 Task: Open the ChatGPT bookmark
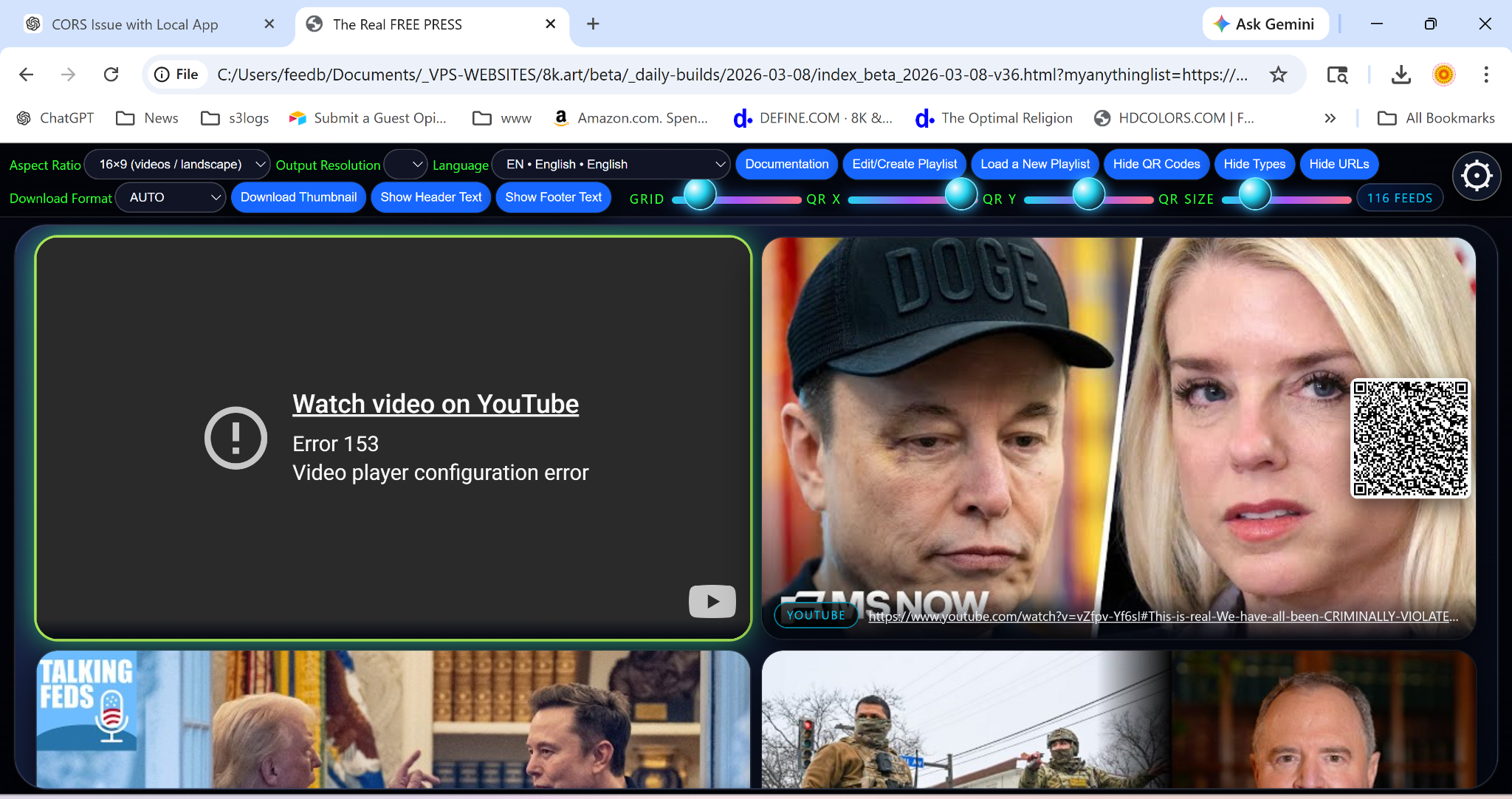[56, 118]
